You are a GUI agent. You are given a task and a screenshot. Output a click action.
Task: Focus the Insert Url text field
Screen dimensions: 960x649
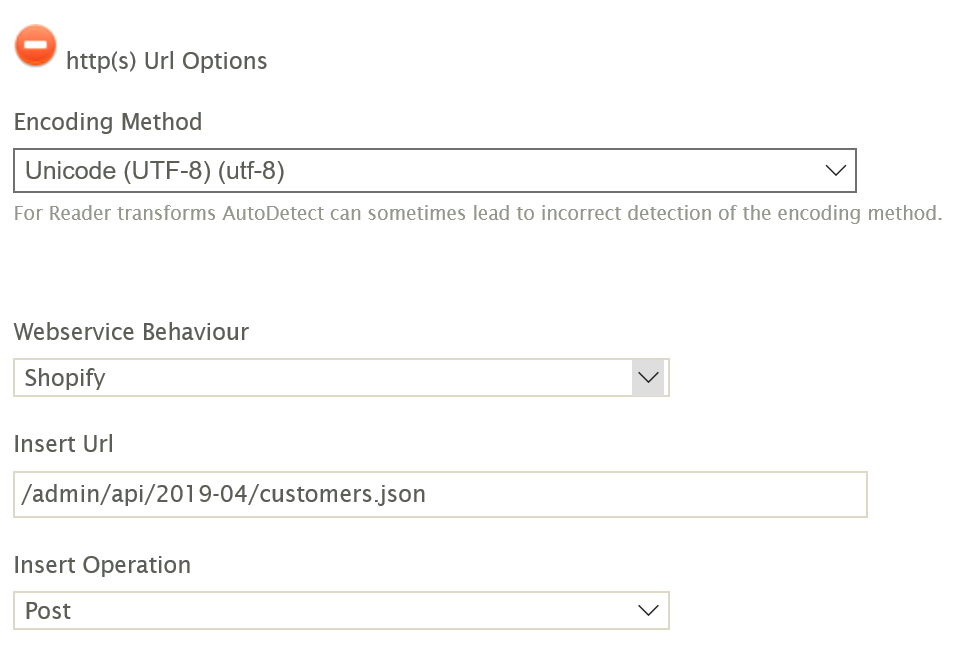click(x=440, y=495)
